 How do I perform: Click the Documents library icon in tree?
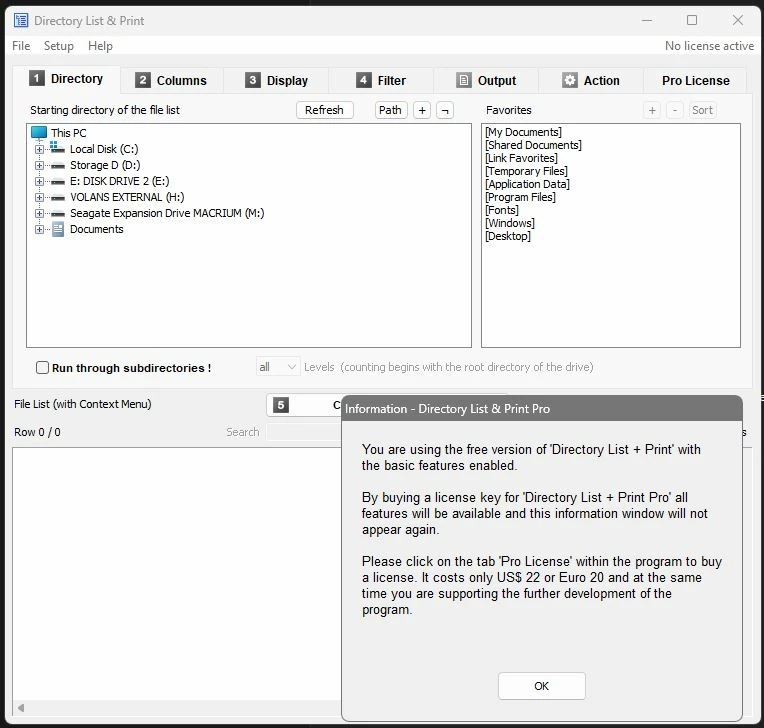58,229
